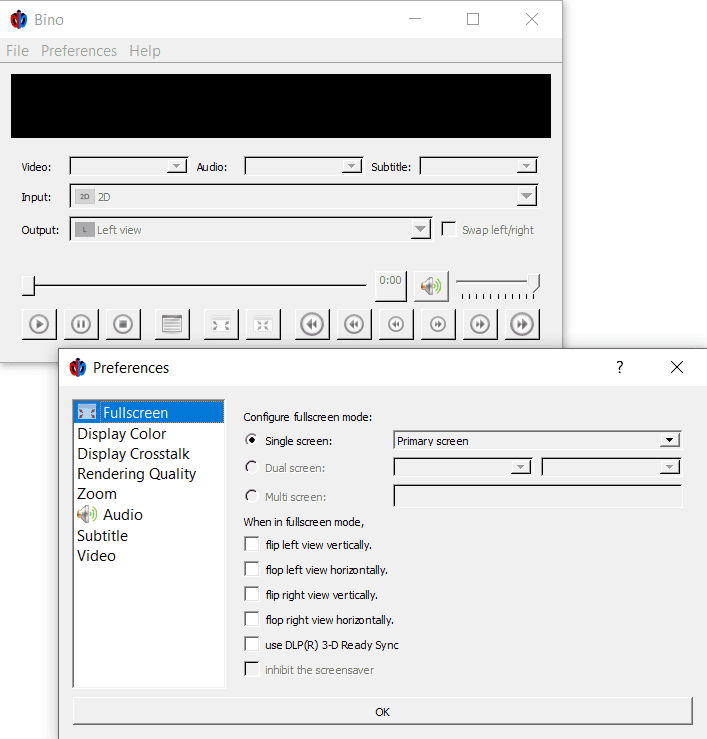The height and width of the screenshot is (739, 707).
Task: Open the File menu
Action: [x=17, y=50]
